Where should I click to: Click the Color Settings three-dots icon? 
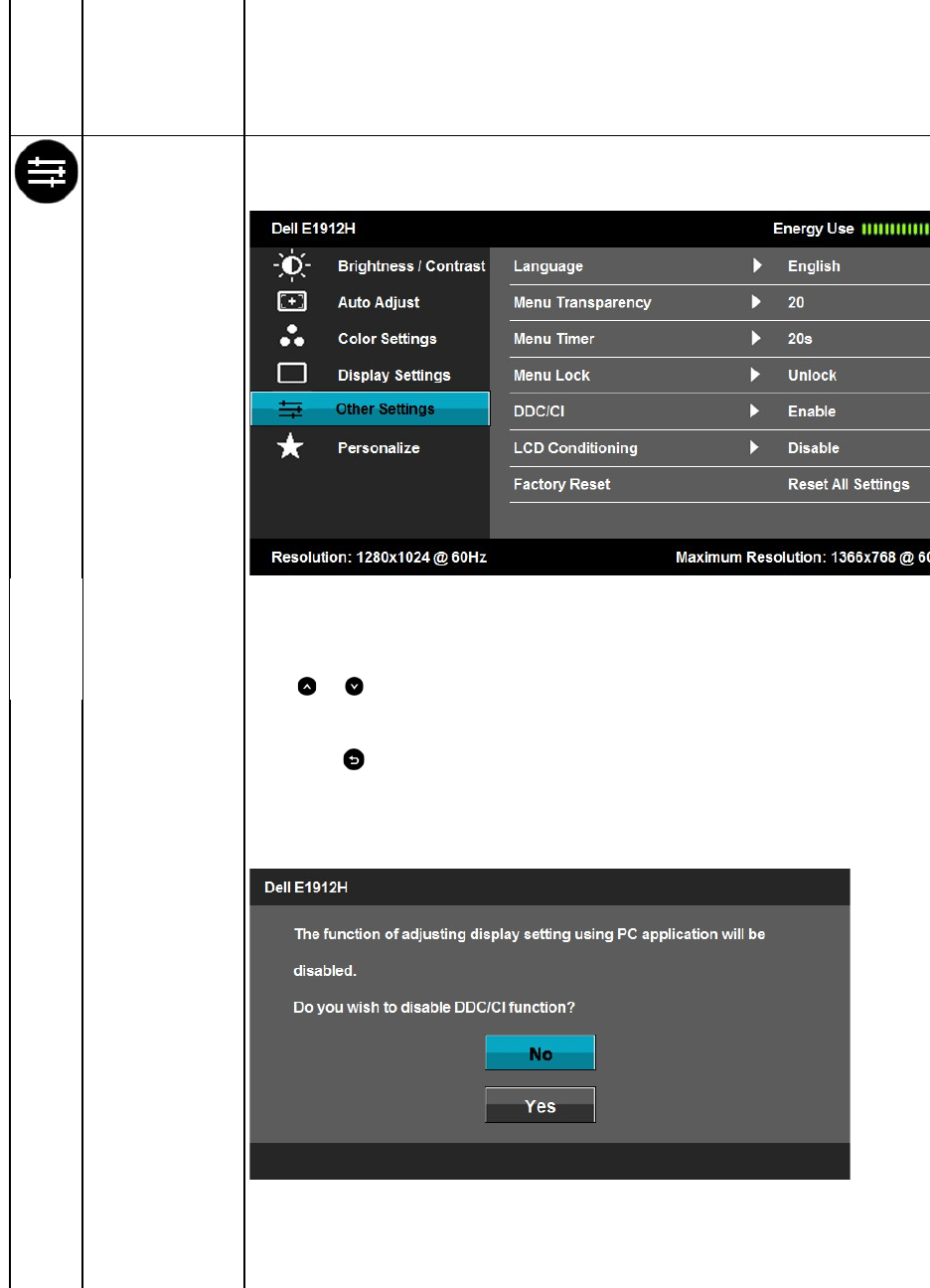(x=292, y=336)
